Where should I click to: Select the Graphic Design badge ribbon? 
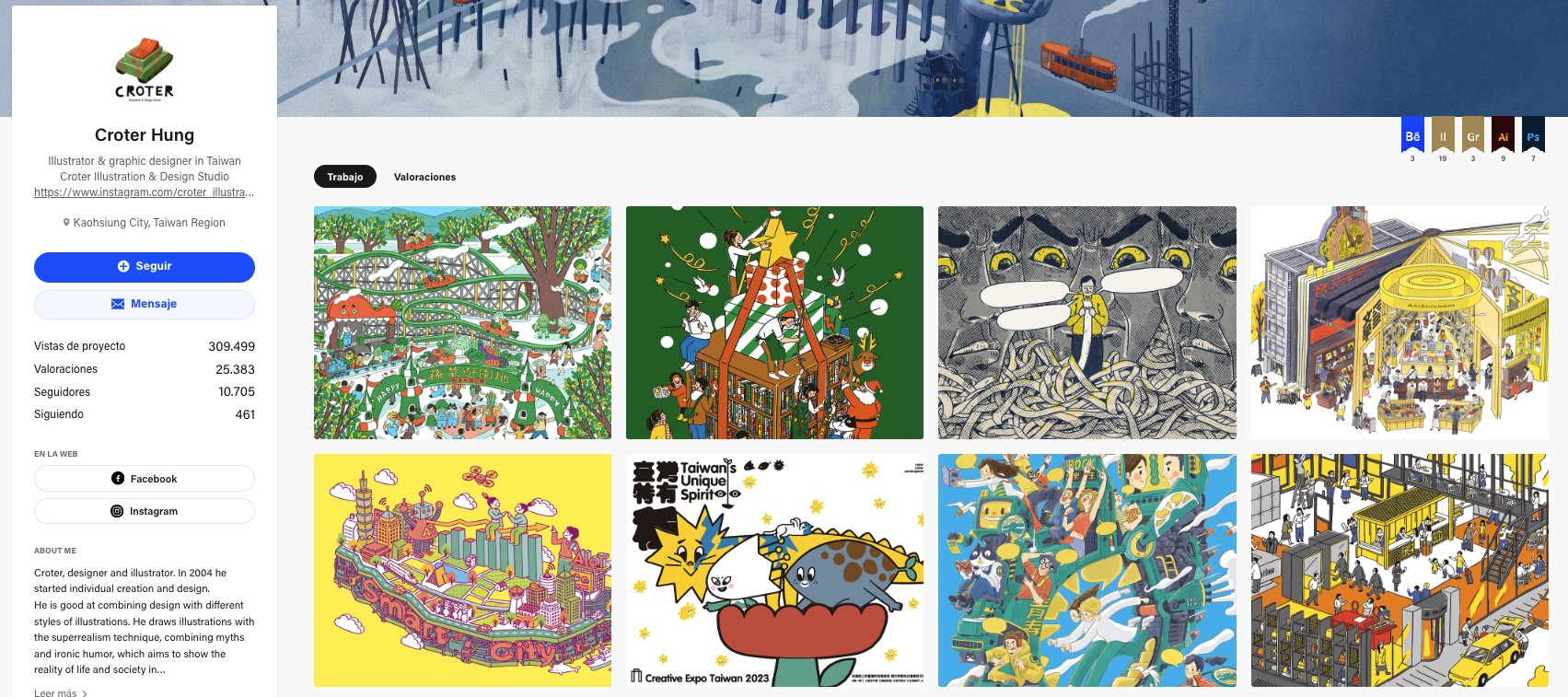click(x=1473, y=134)
